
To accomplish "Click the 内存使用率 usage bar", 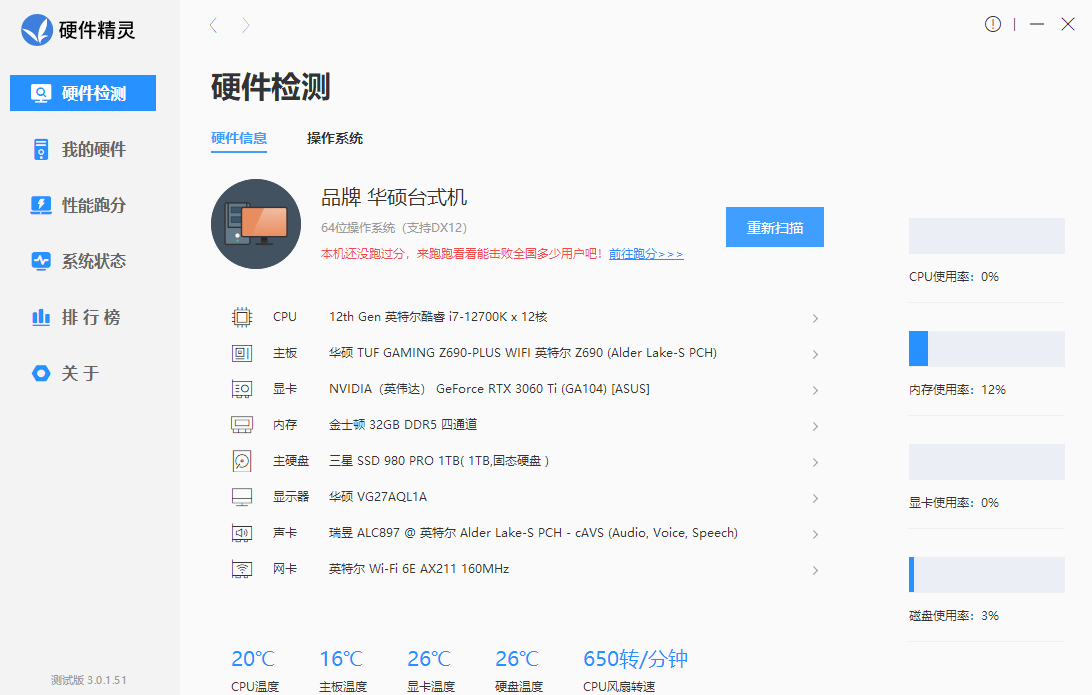I will click(x=987, y=348).
